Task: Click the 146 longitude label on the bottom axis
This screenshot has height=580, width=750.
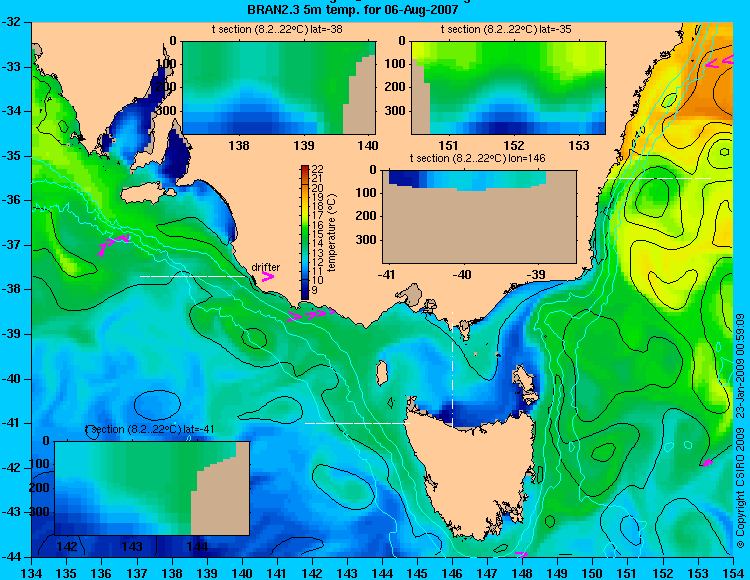Action: pos(452,573)
